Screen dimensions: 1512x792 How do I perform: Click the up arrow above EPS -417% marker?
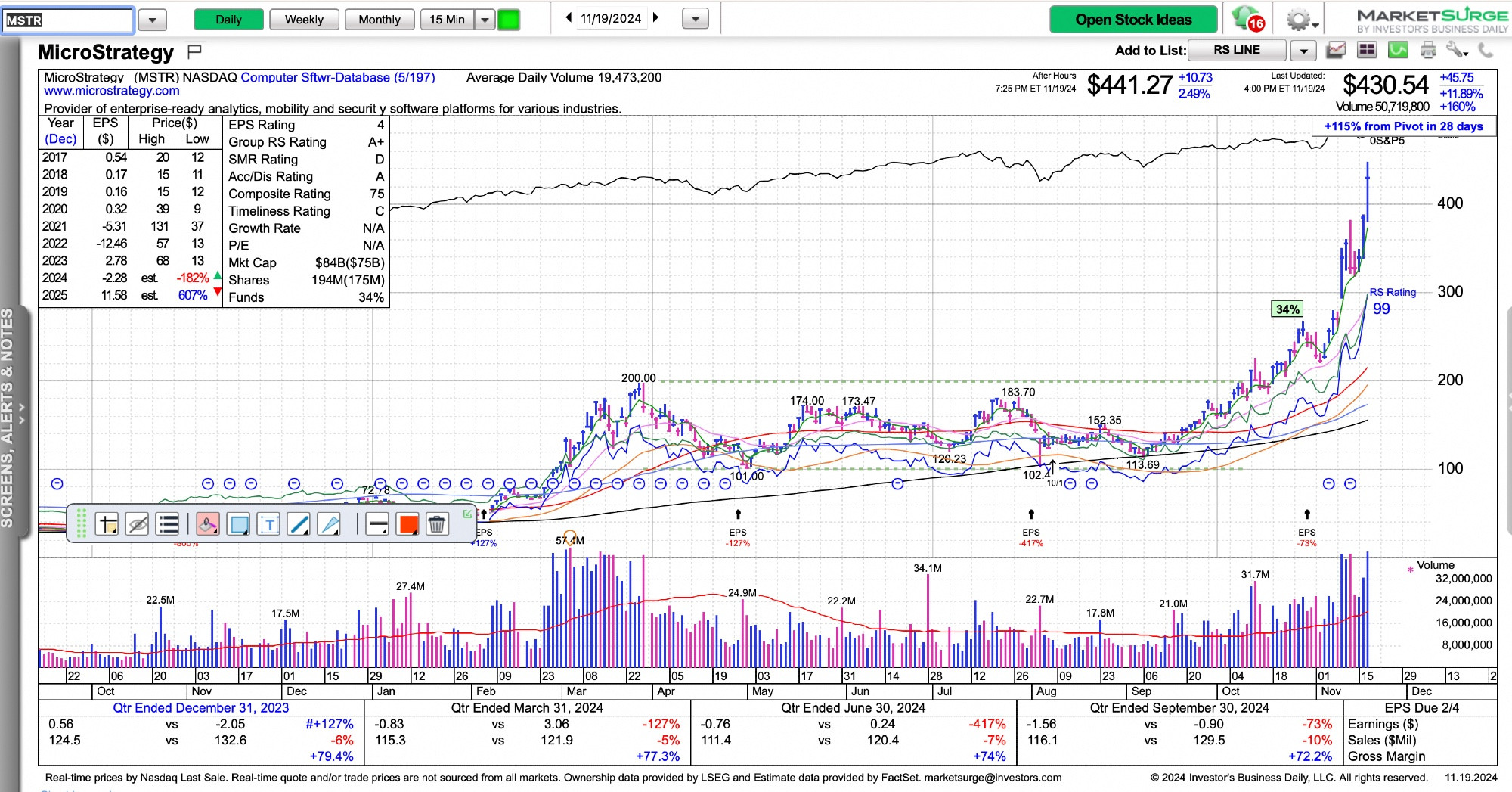pos(1031,515)
